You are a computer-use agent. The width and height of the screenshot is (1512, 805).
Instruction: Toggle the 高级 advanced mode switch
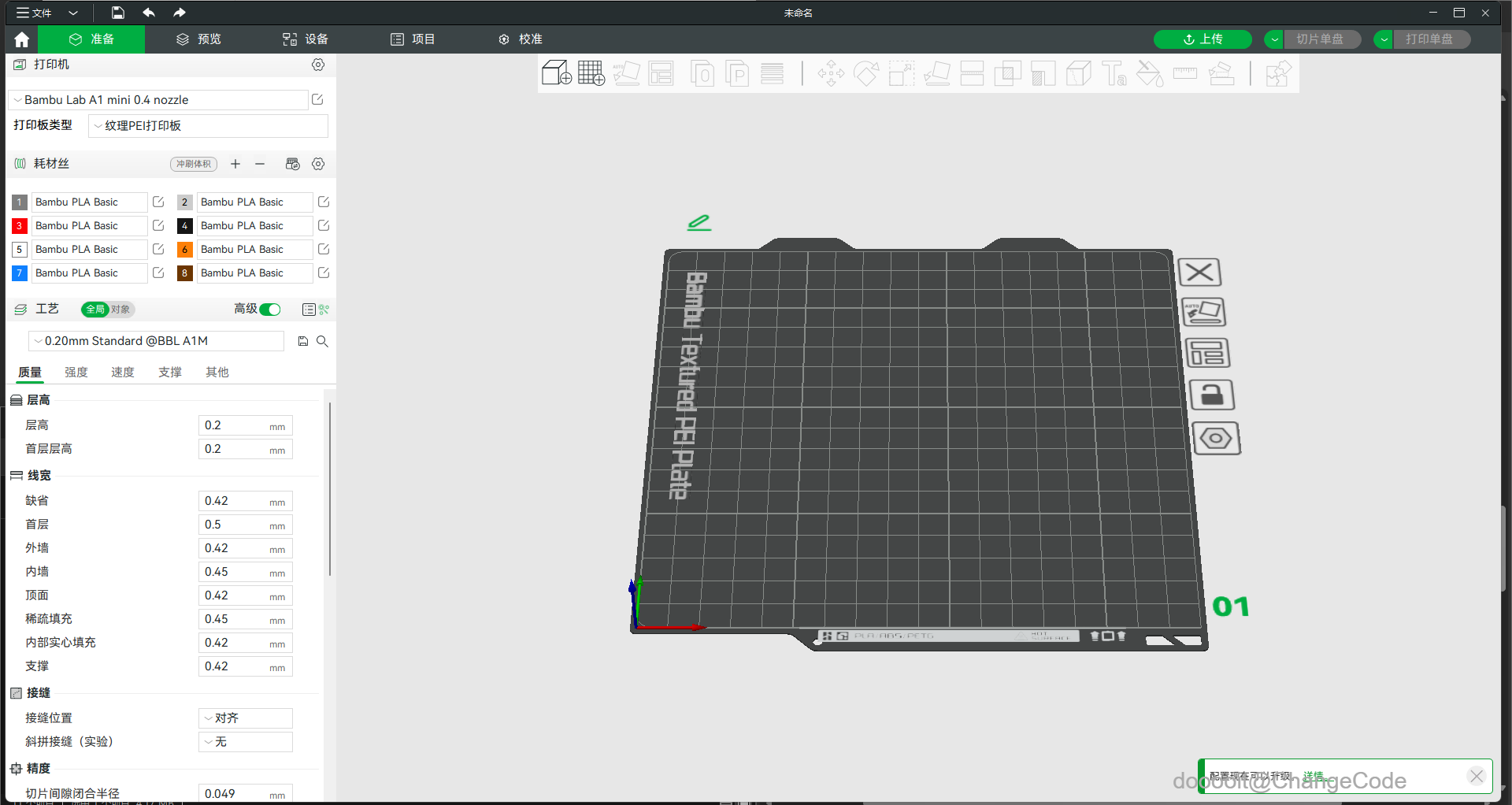coord(270,310)
